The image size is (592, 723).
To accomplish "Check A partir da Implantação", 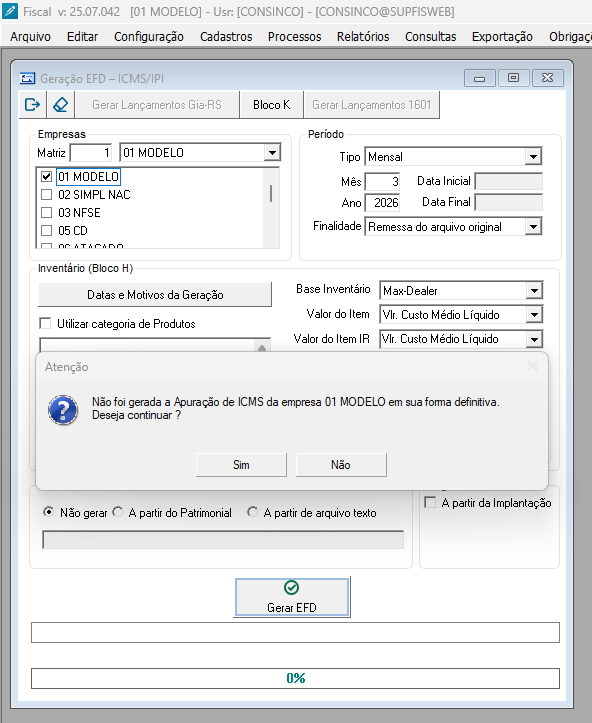I will click(x=430, y=503).
